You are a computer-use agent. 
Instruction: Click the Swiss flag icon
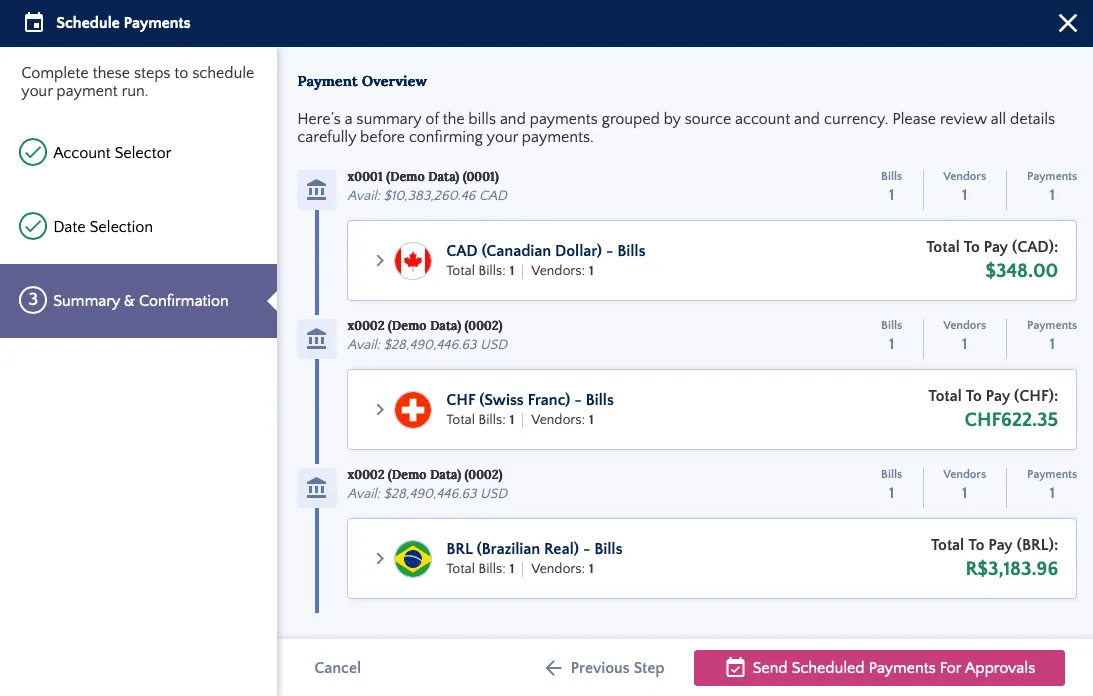click(x=413, y=409)
